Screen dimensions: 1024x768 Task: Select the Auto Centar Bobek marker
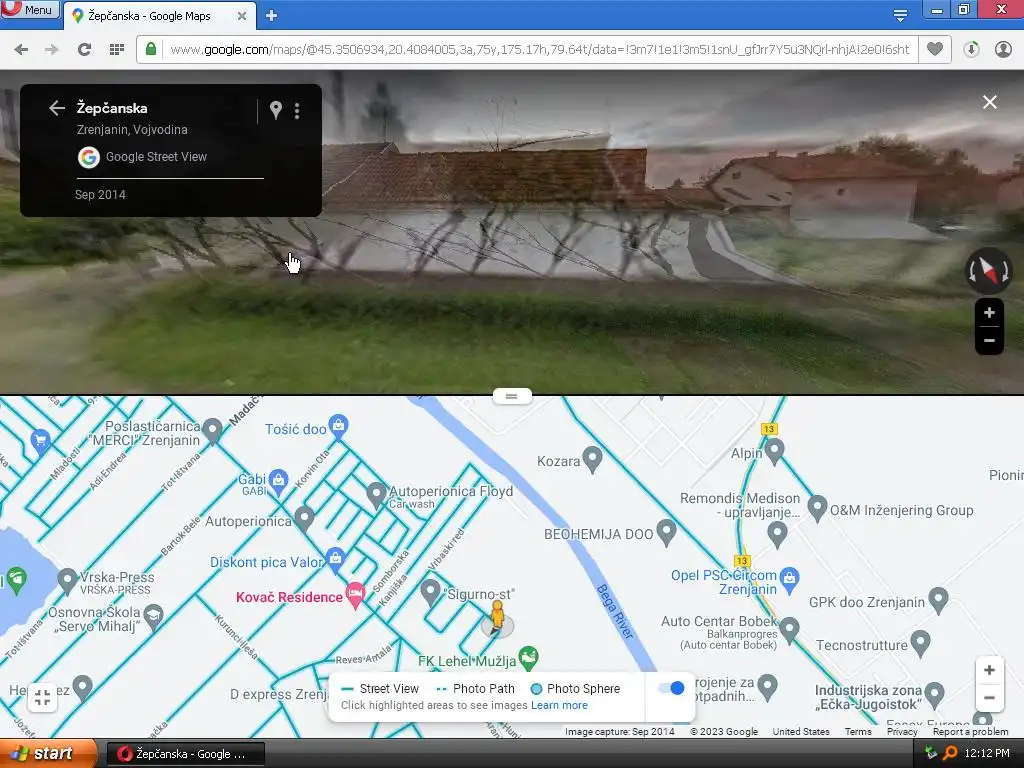point(790,630)
